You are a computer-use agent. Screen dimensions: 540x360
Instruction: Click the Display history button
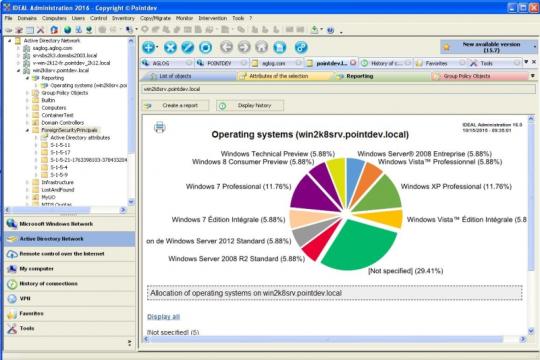(x=250, y=105)
